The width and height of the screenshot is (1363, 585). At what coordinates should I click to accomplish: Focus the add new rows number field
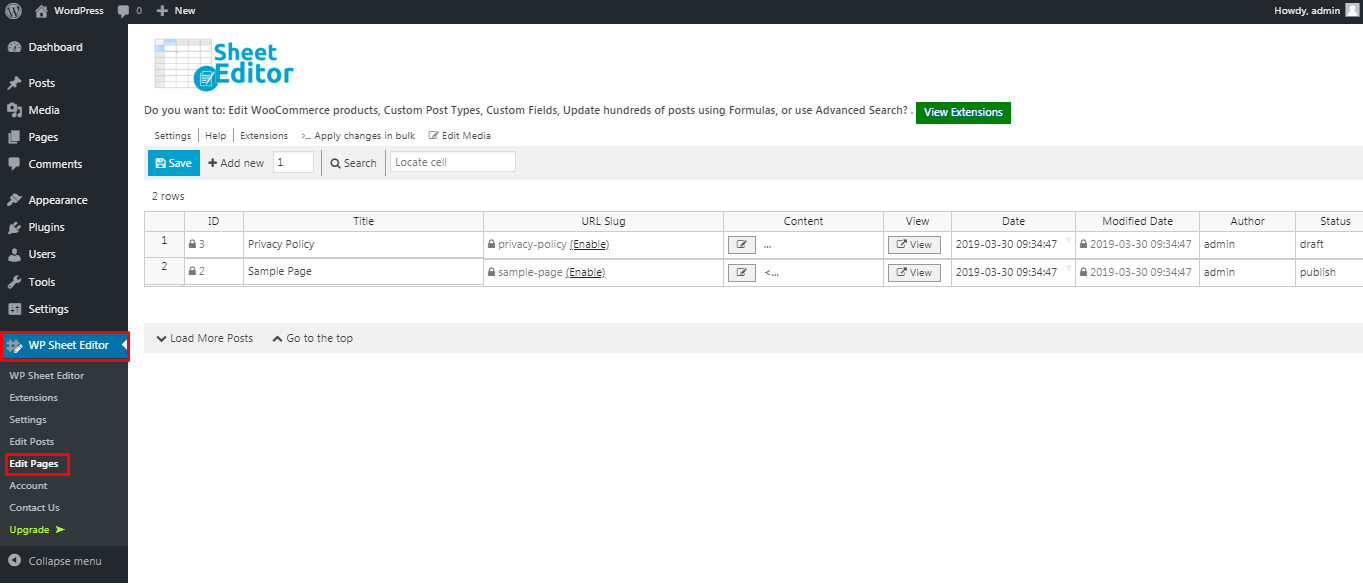pyautogui.click(x=293, y=162)
